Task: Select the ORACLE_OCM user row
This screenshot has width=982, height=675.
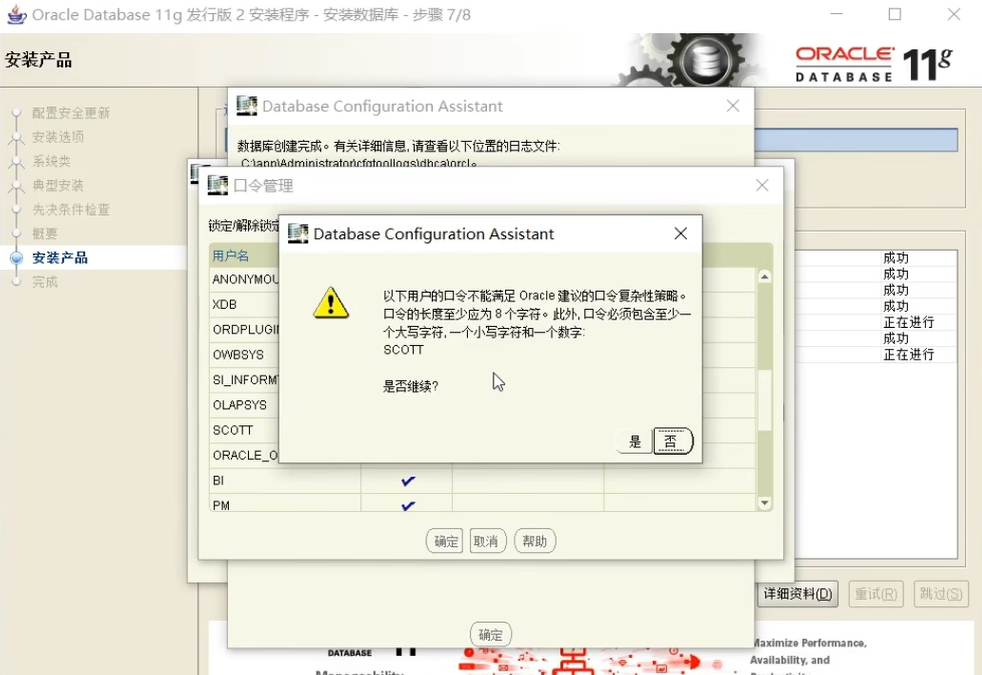Action: pos(245,455)
